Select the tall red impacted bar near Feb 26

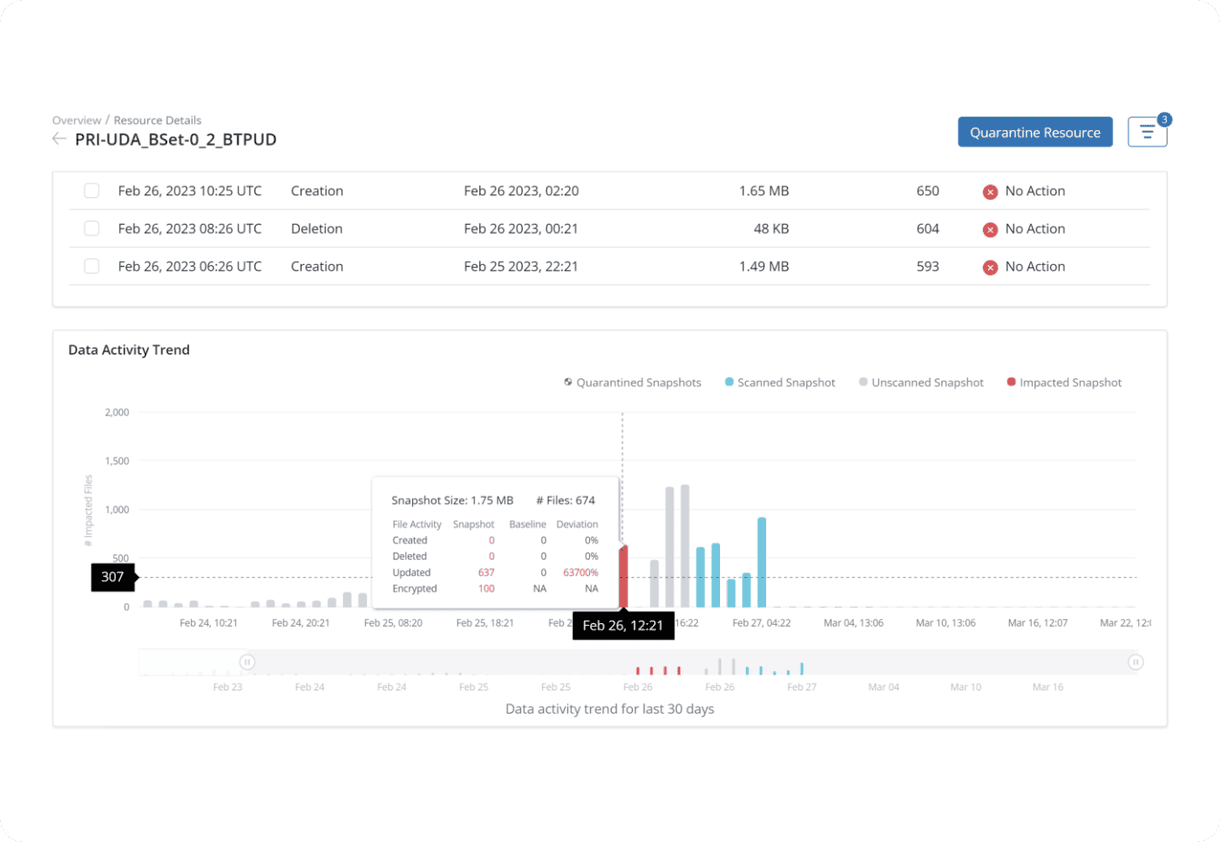624,575
